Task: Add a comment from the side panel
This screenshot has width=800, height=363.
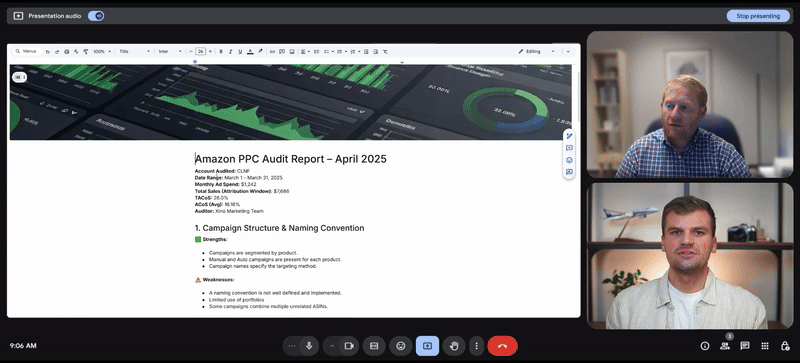Action: (x=569, y=148)
